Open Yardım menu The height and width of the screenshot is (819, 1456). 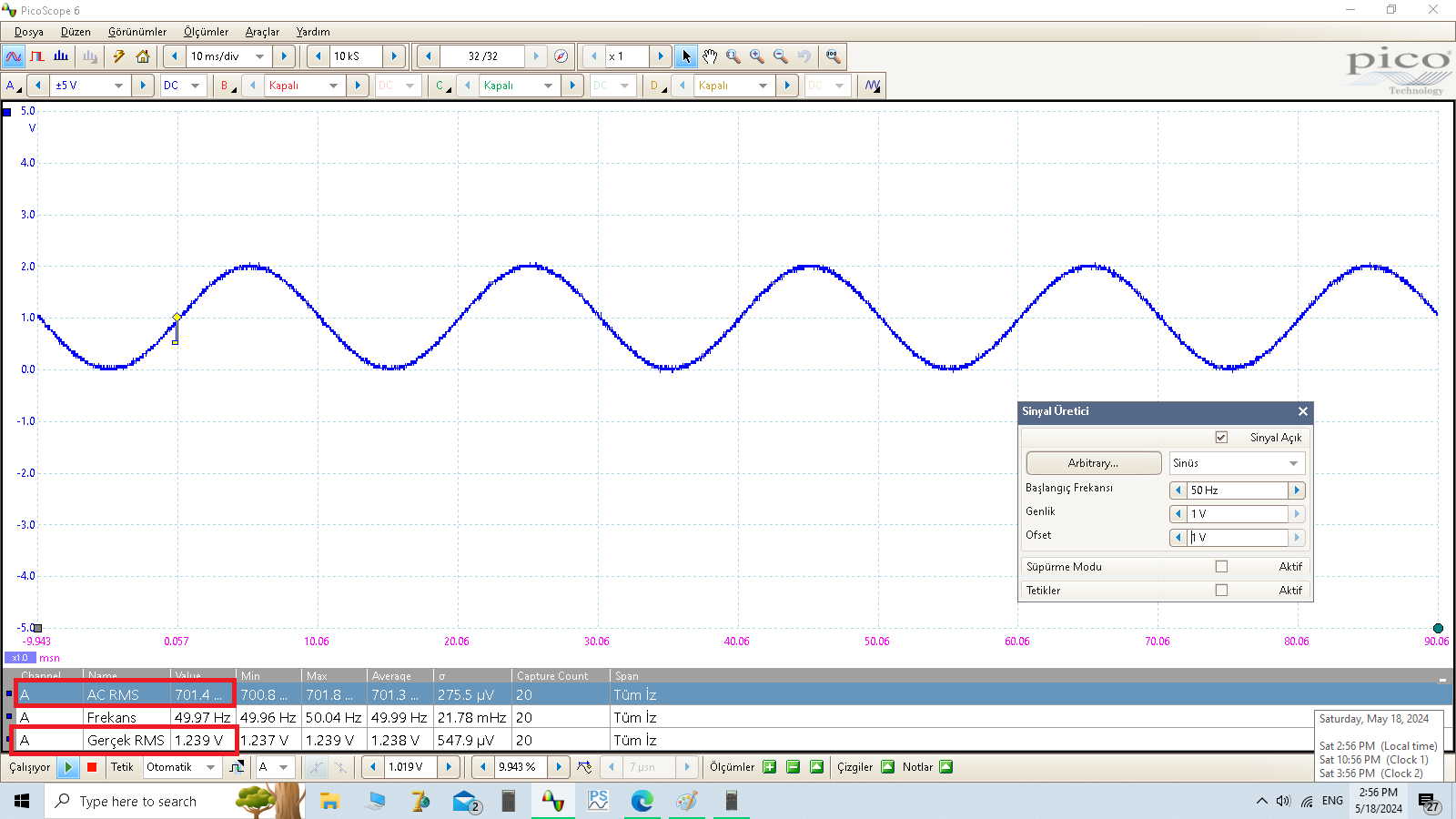coord(313,32)
